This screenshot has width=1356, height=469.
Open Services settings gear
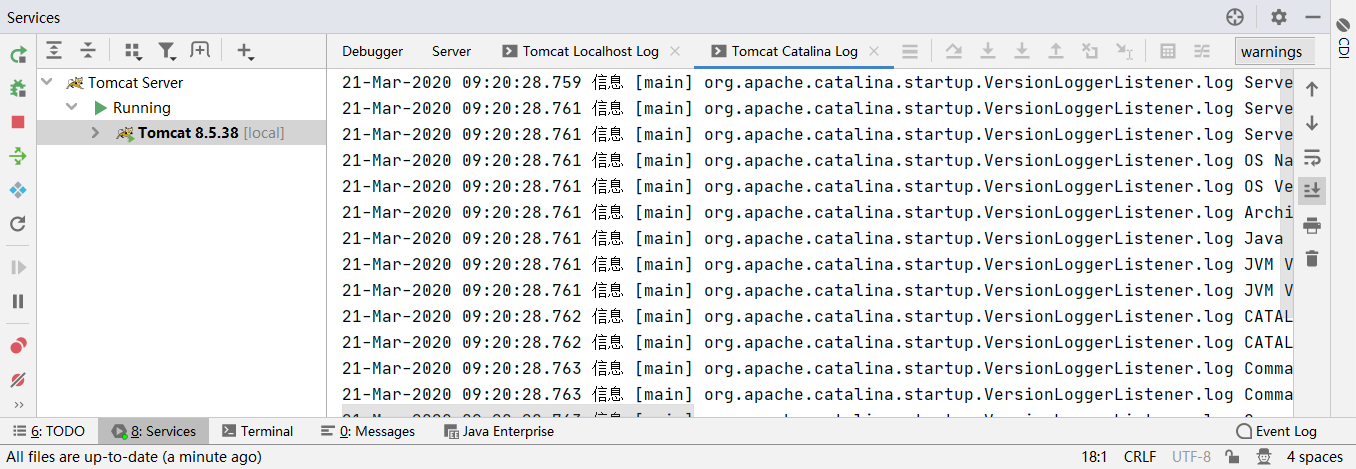coord(1278,17)
